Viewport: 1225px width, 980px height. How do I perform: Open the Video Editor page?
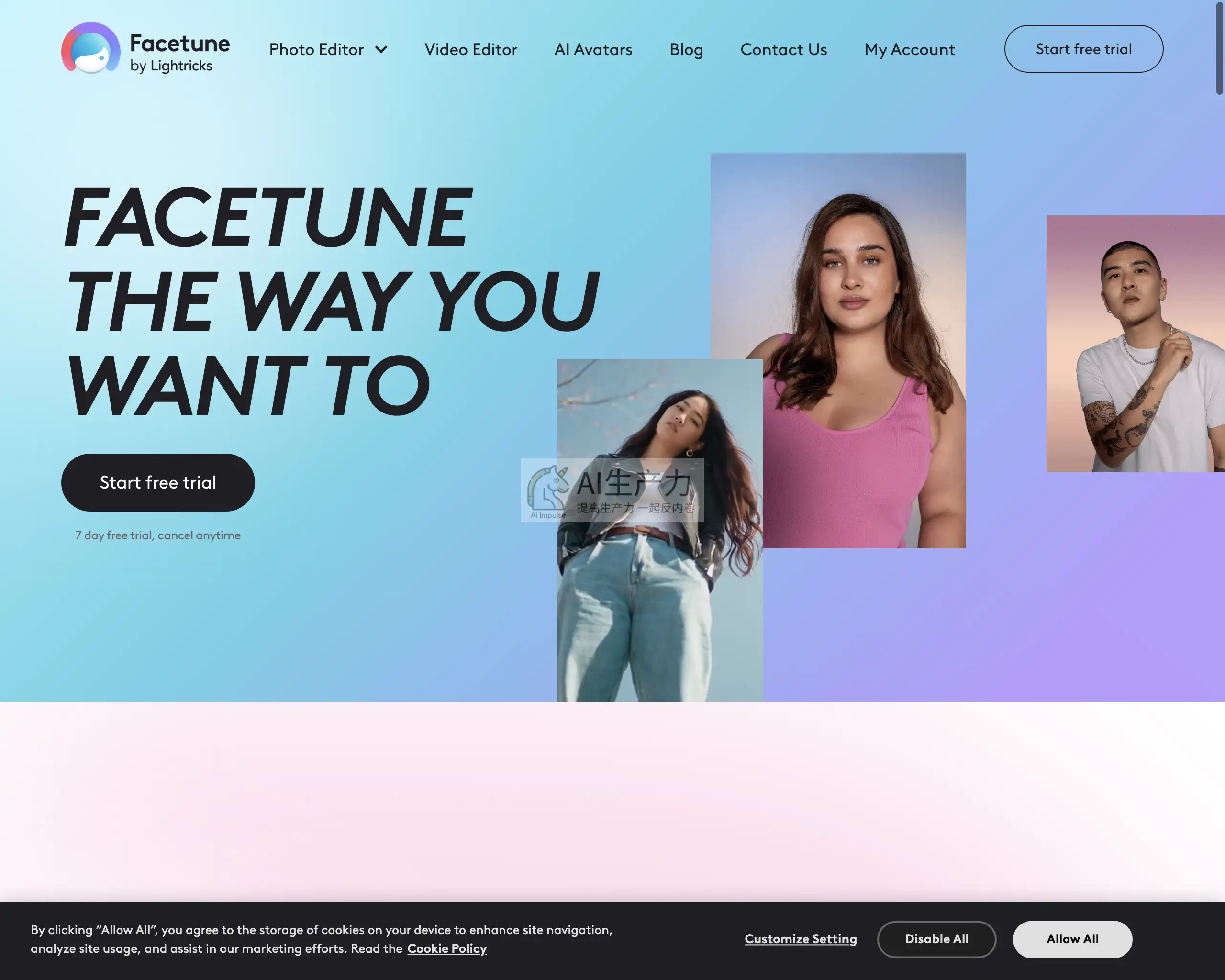pos(470,49)
